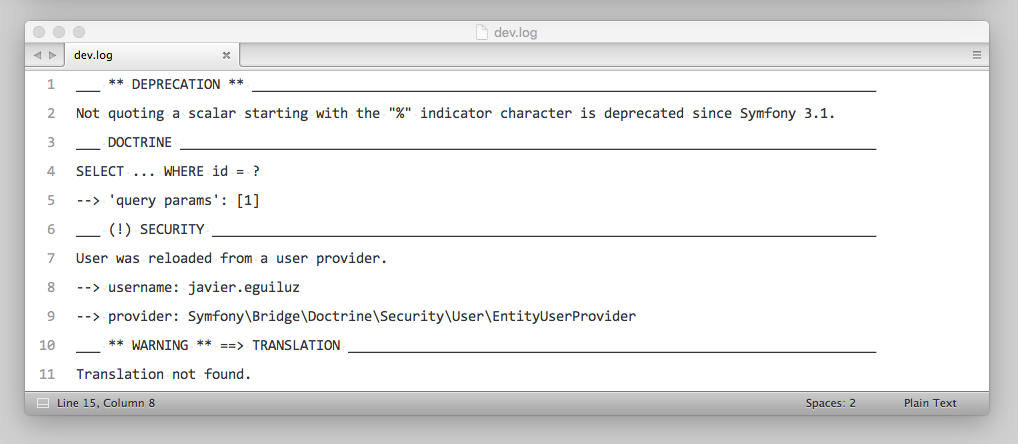Open the Plain Text syntax selector

(x=930, y=403)
